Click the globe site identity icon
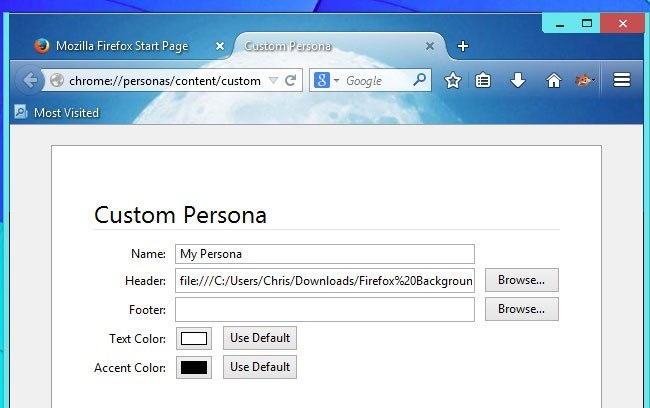 (57, 80)
